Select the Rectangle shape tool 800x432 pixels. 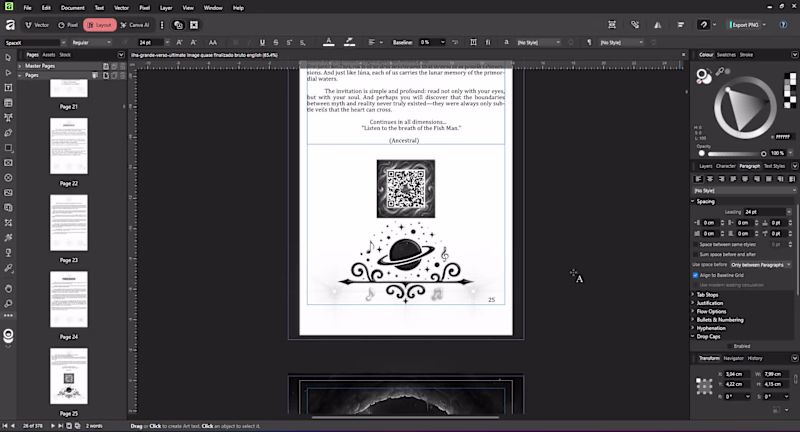(8, 148)
